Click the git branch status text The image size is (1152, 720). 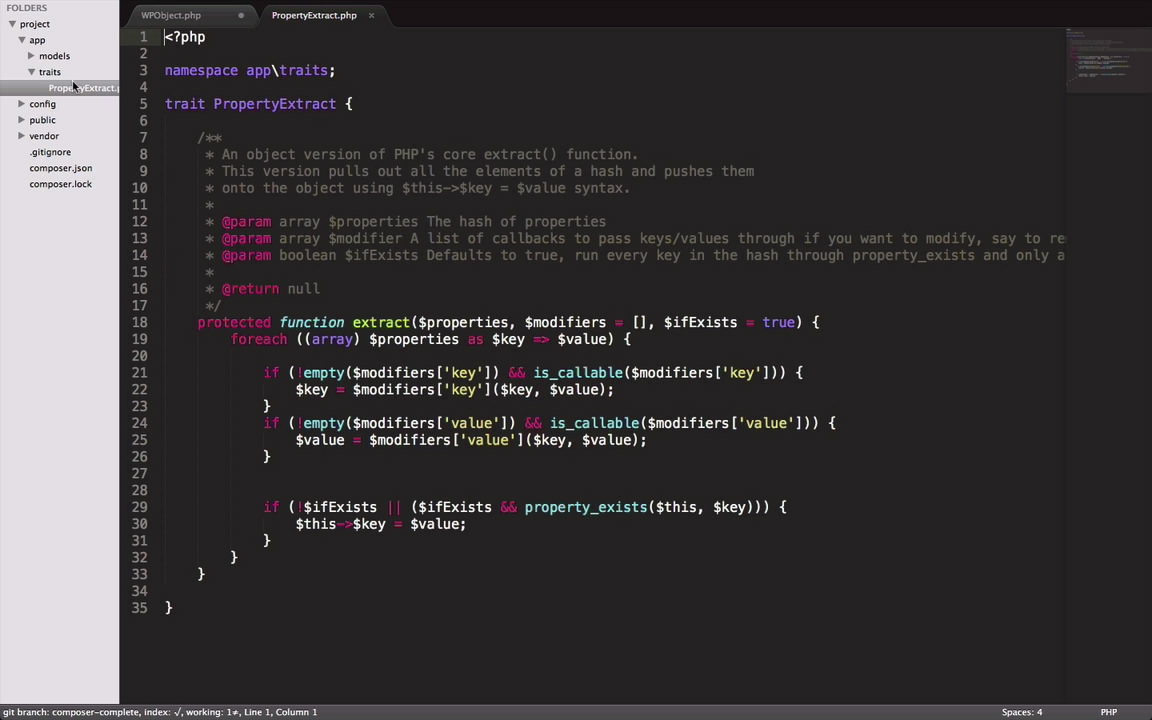70,712
